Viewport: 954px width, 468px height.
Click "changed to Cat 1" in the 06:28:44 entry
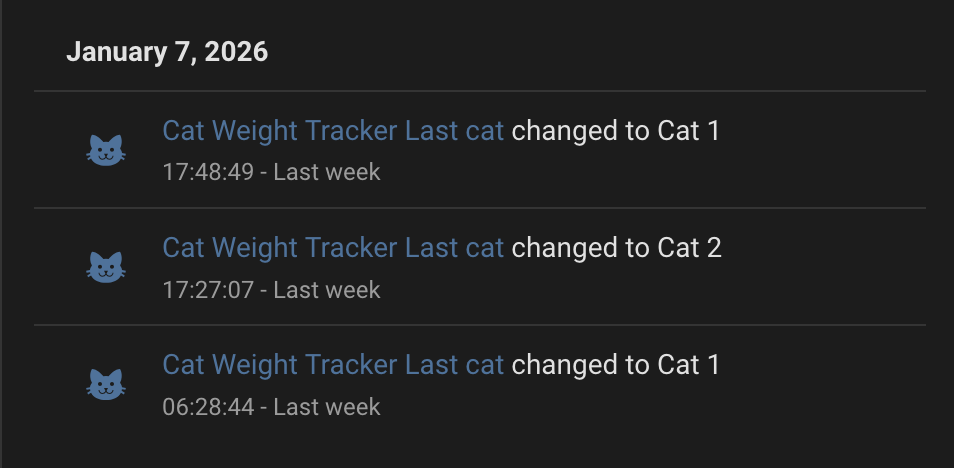pyautogui.click(x=615, y=364)
